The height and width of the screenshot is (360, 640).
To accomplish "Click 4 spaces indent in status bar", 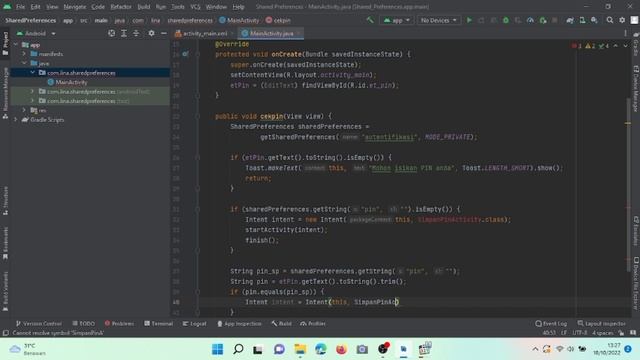I will point(602,333).
